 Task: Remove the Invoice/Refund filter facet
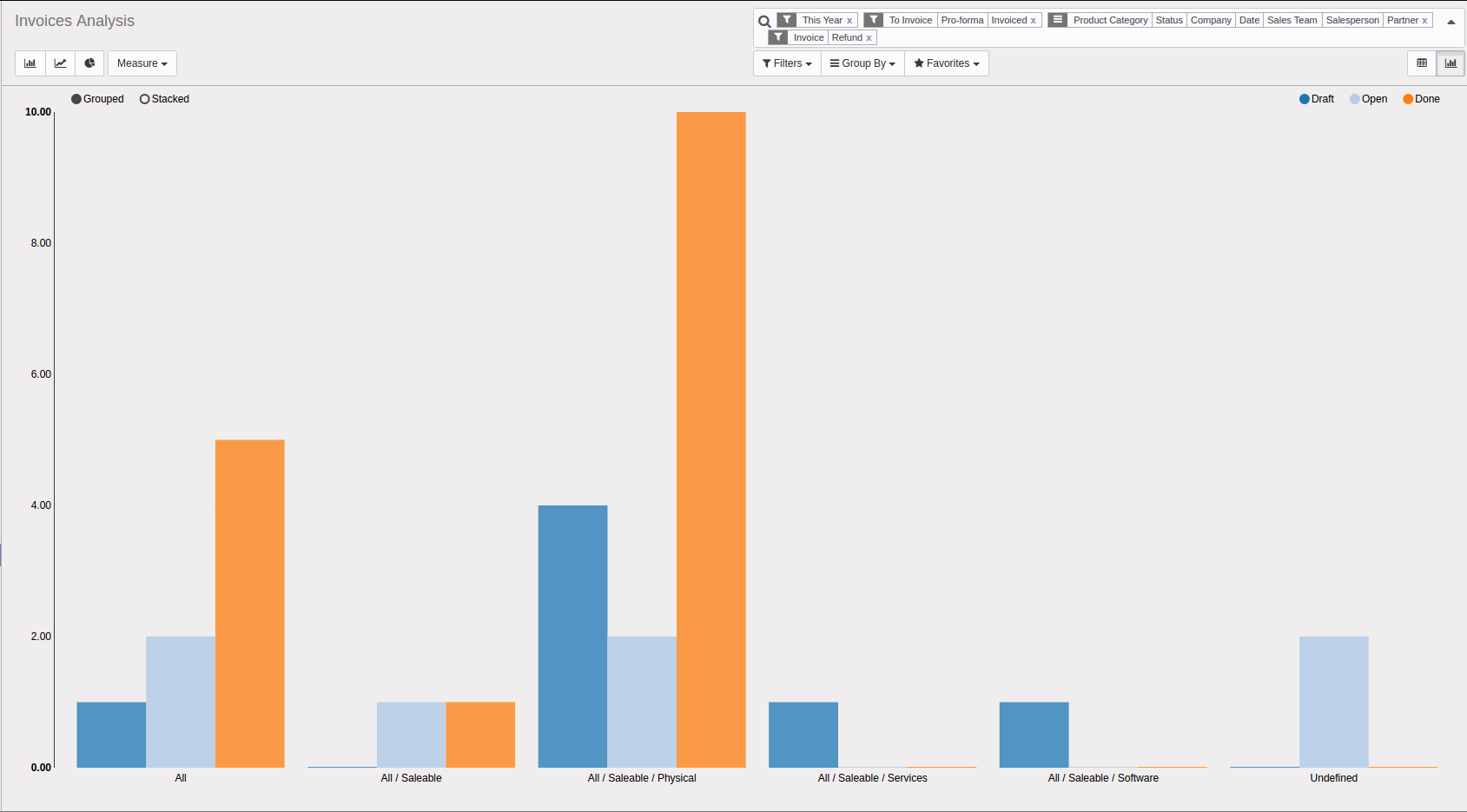869,38
